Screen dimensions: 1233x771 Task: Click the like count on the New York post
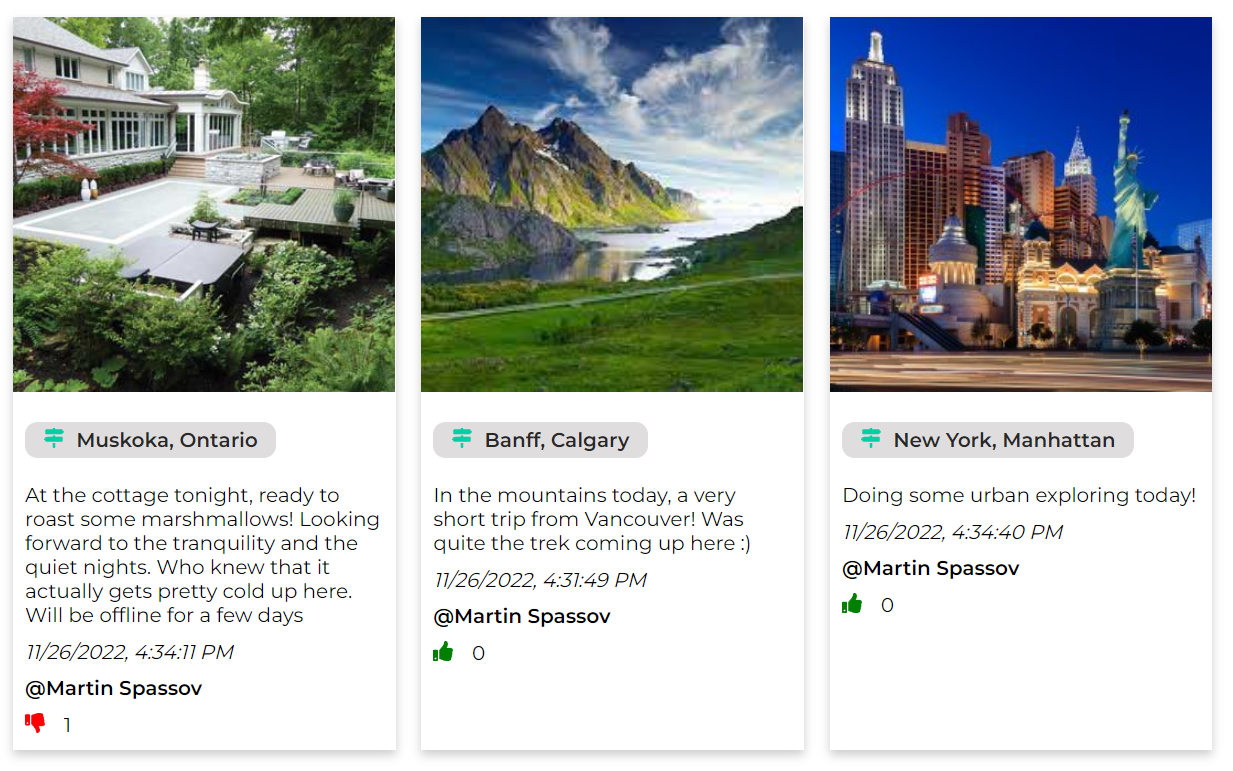coord(887,604)
